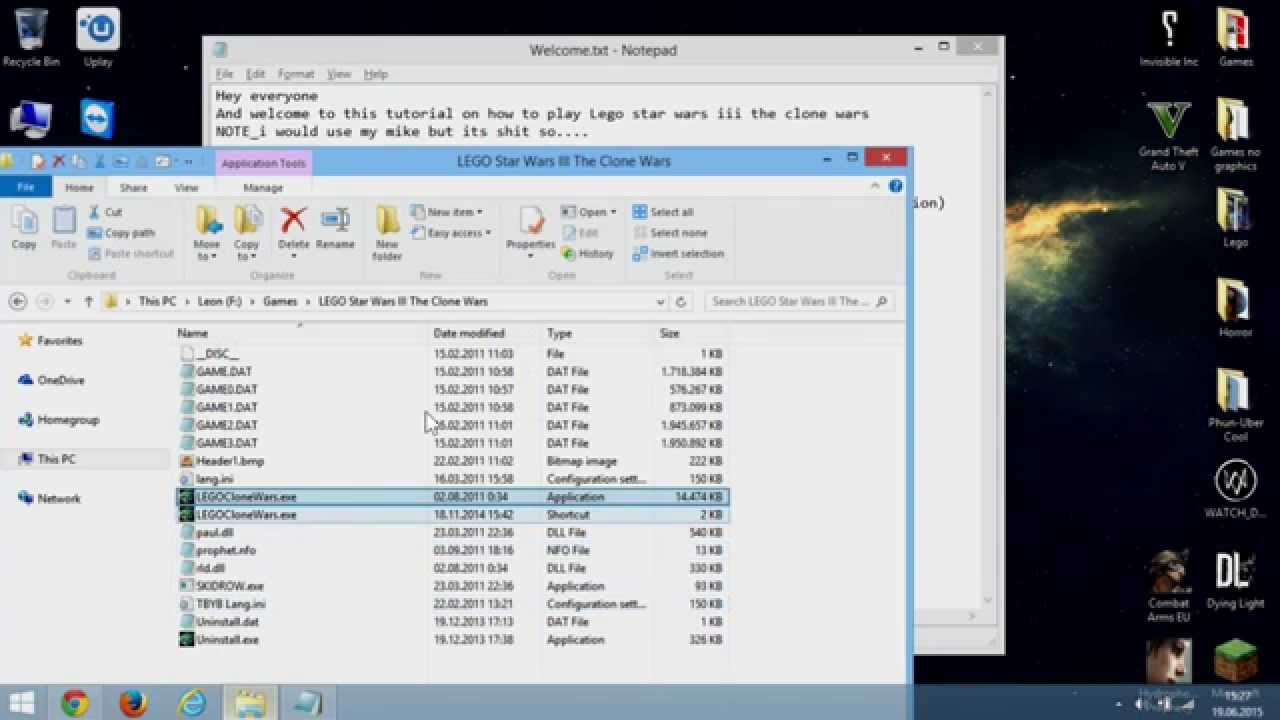Select the WATCH_DOGS desktop icon
The height and width of the screenshot is (720, 1280).
tap(1235, 489)
